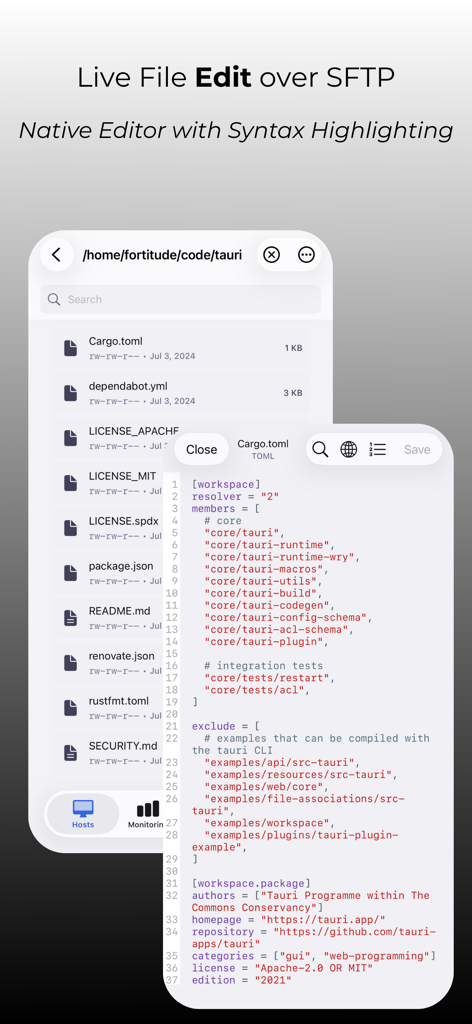The height and width of the screenshot is (1024, 472).
Task: Open the circled ellipsis options menu
Action: click(306, 255)
